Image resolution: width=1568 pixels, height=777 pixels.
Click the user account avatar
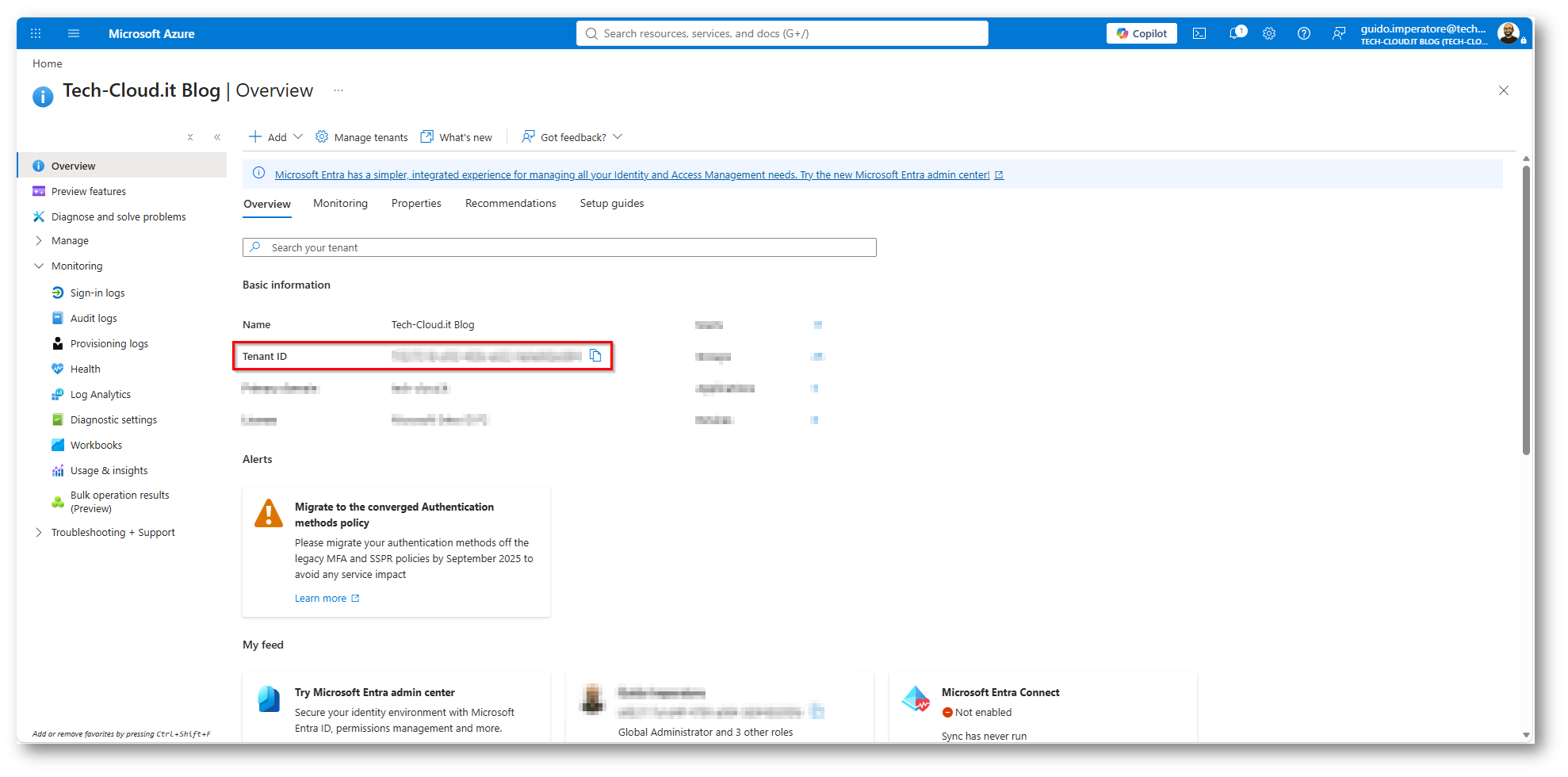pos(1509,33)
